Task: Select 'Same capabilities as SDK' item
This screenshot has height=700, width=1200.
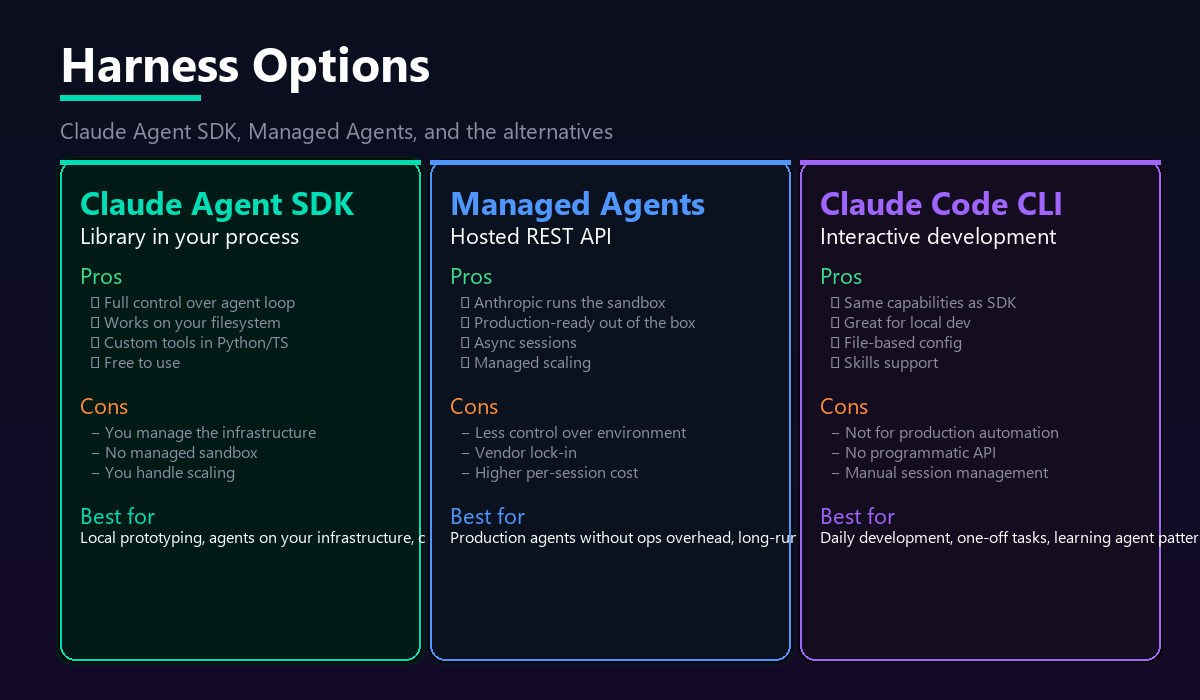Action: click(924, 303)
